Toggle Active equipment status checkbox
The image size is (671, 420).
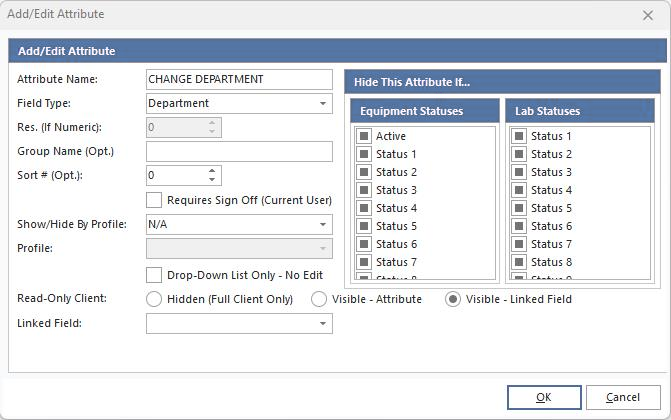tap(364, 136)
